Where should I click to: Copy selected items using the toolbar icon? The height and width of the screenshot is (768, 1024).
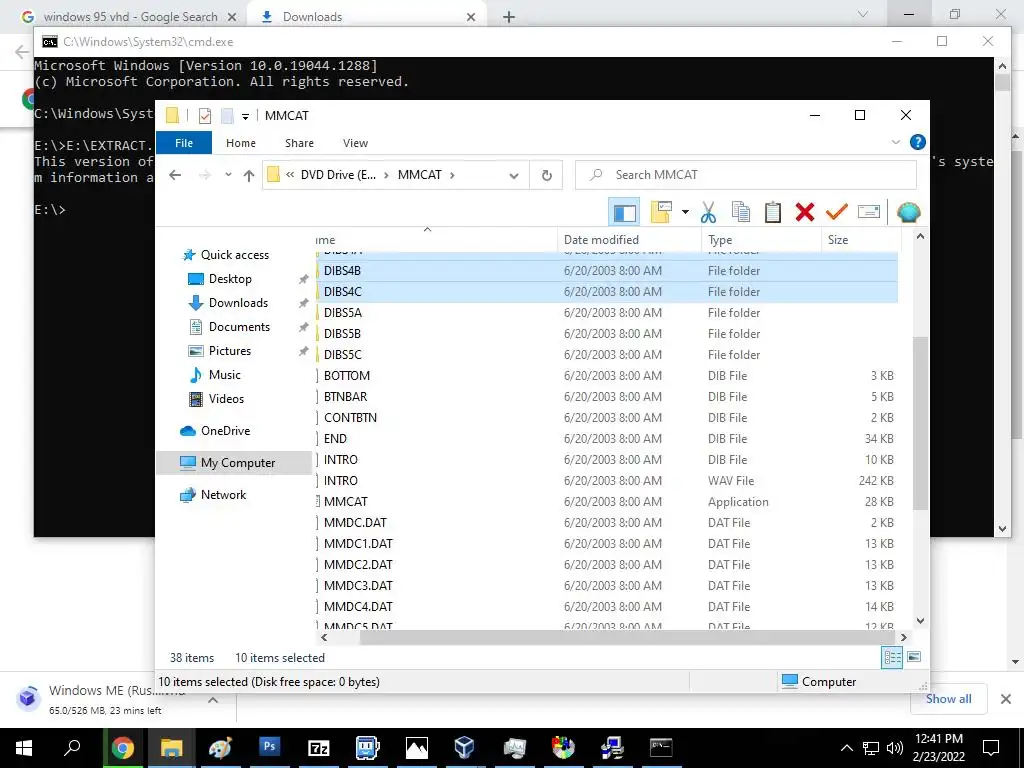741,212
